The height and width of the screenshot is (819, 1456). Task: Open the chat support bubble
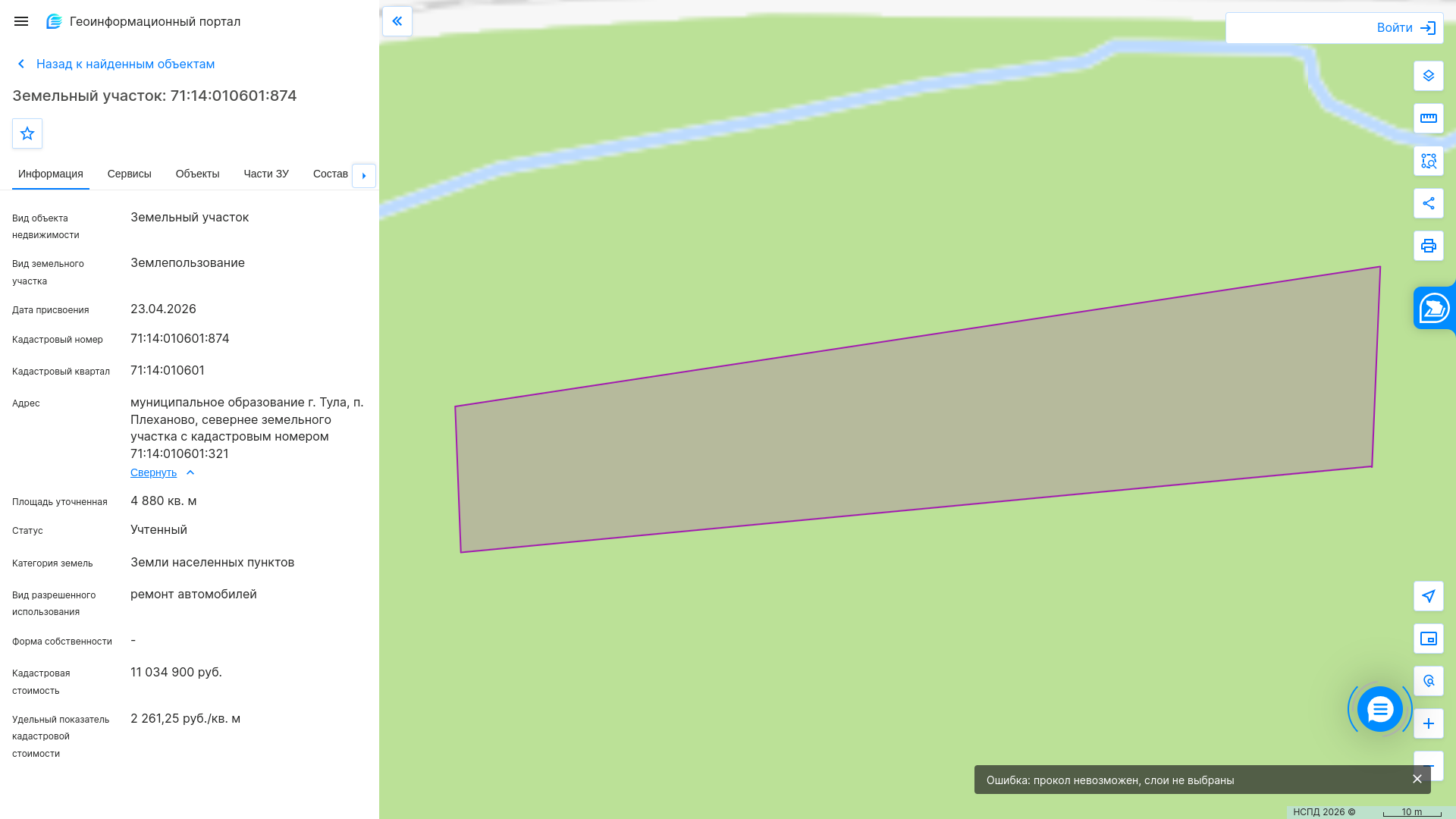click(x=1380, y=710)
